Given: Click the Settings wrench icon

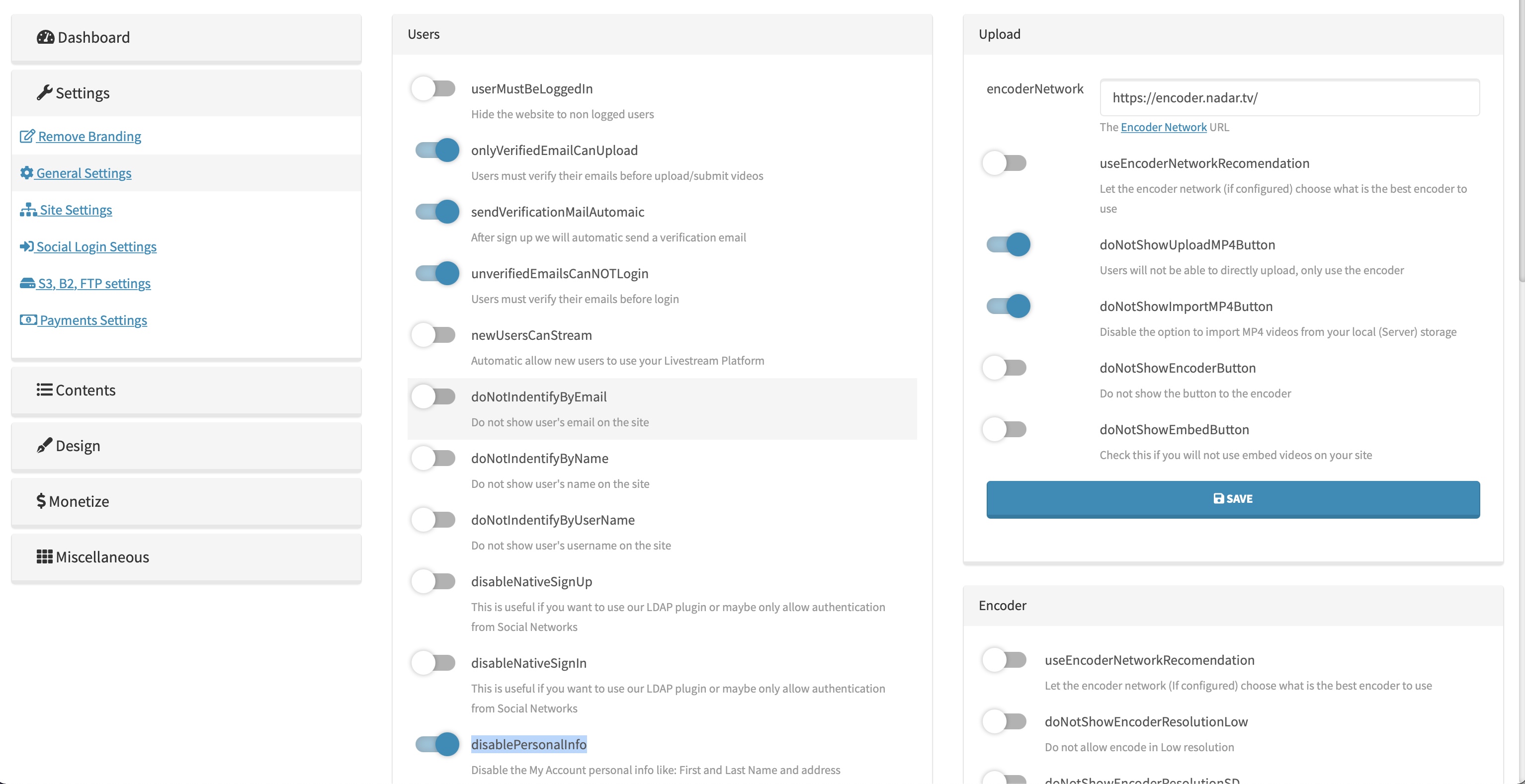Looking at the screenshot, I should pyautogui.click(x=44, y=93).
